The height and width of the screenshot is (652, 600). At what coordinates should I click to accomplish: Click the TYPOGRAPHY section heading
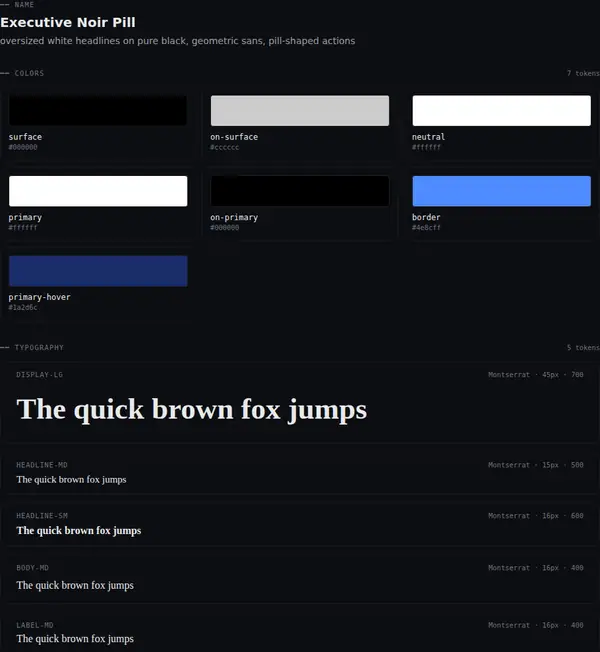[x=39, y=348]
